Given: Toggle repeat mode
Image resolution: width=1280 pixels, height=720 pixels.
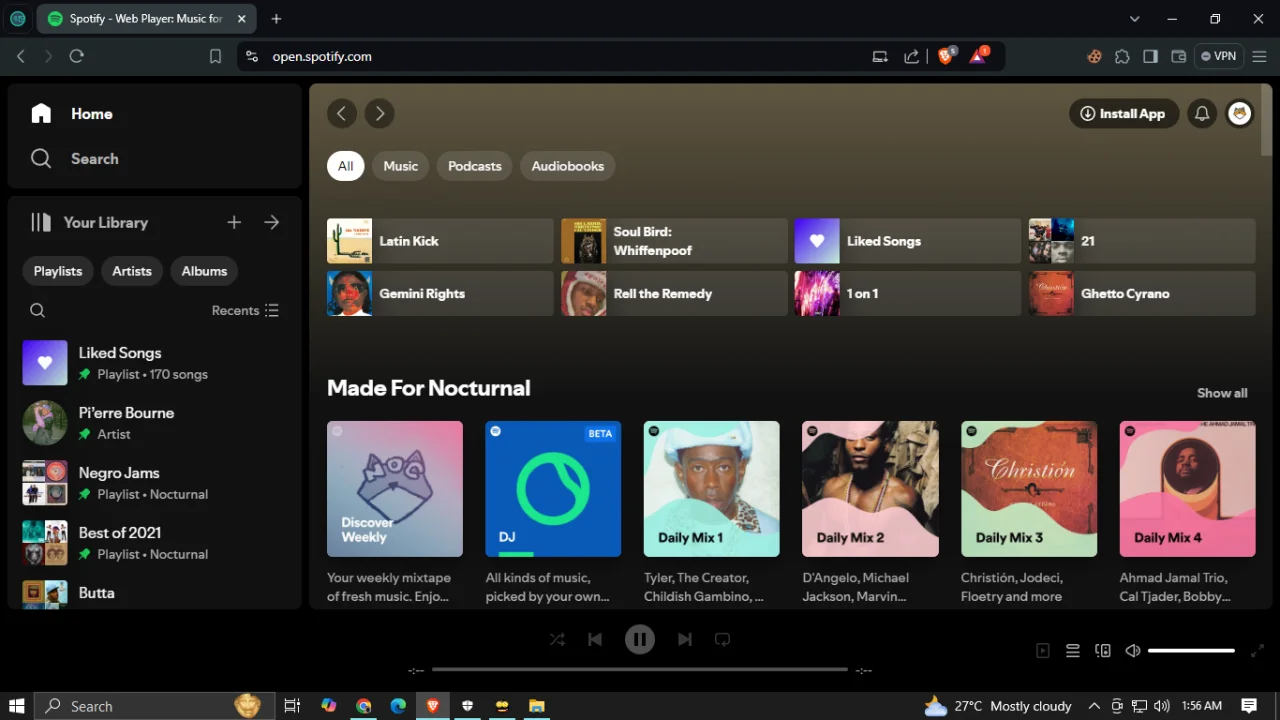Looking at the screenshot, I should [723, 640].
